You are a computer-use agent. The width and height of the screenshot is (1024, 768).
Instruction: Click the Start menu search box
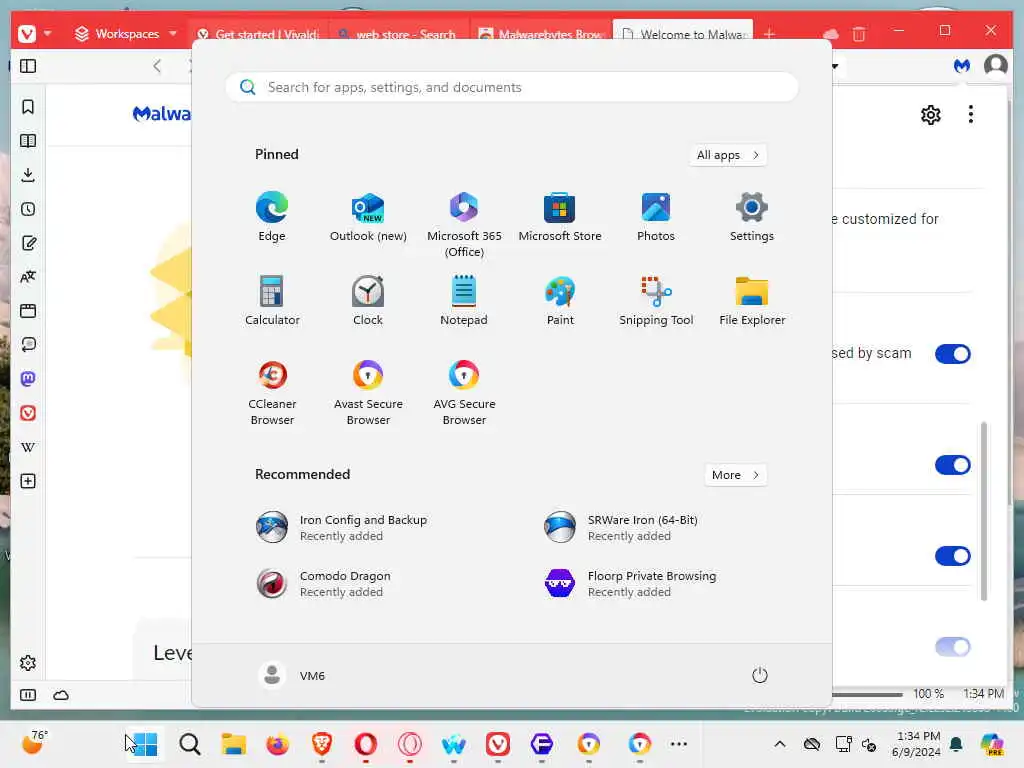click(x=511, y=87)
